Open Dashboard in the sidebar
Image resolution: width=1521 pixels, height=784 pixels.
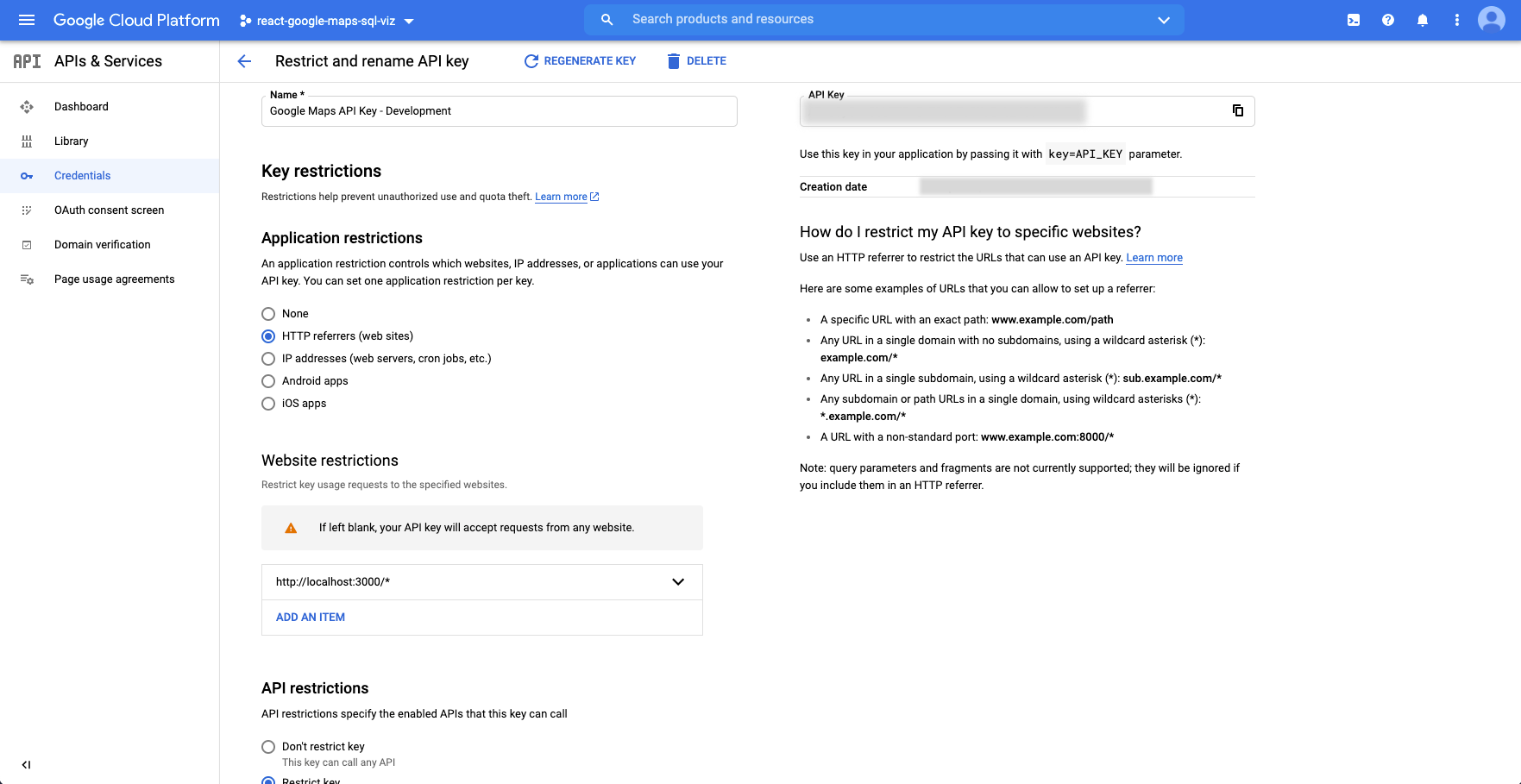(x=110, y=107)
